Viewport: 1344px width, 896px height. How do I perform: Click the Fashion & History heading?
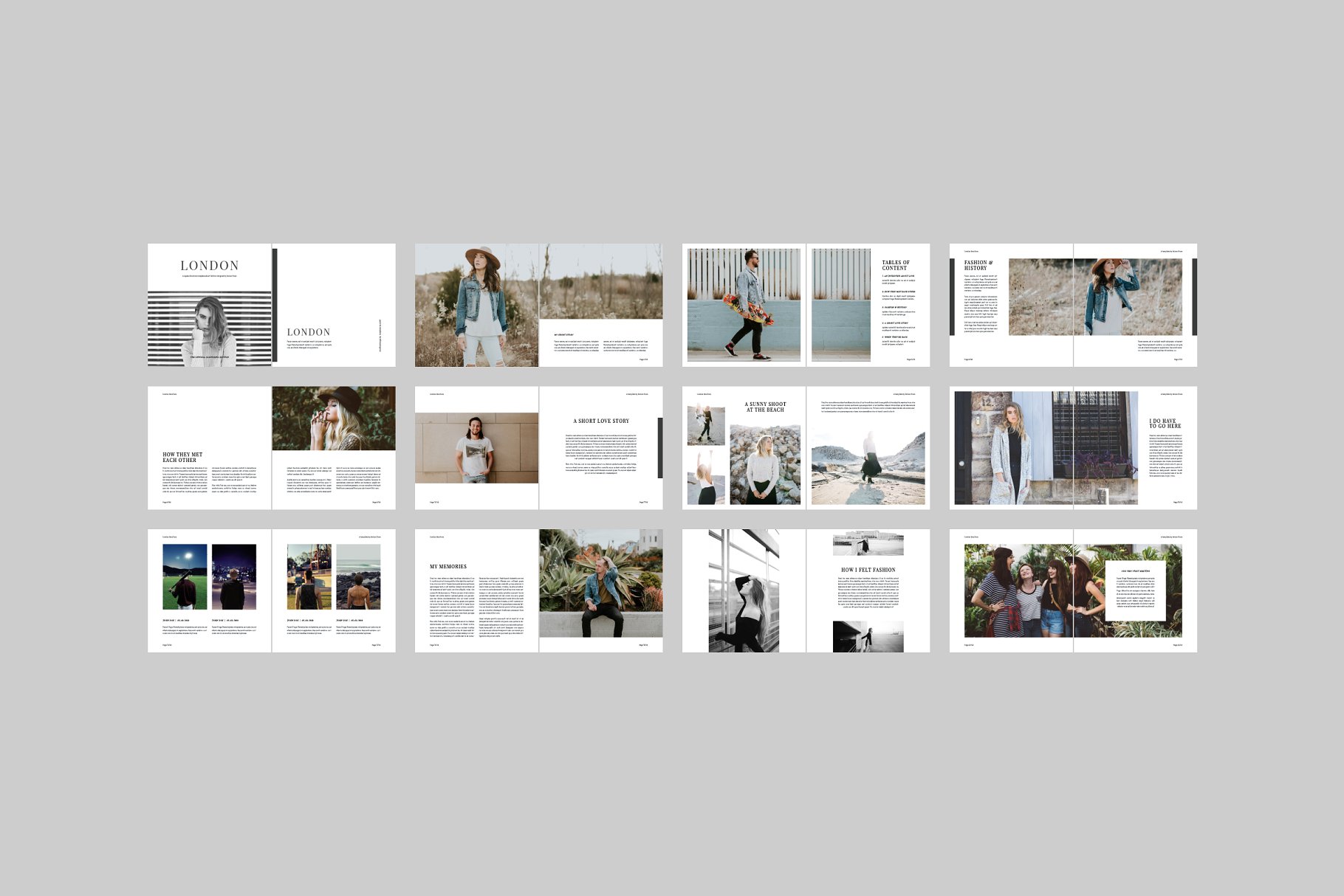point(978,266)
